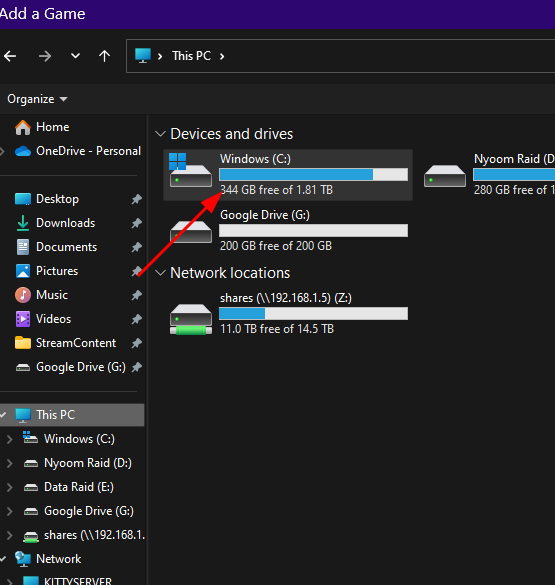The height and width of the screenshot is (585, 555).
Task: Collapse the Devices and drives group
Action: pos(160,134)
